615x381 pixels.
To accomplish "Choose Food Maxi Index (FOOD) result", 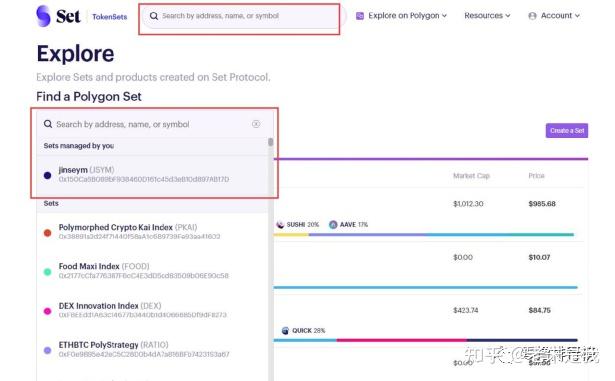I will [153, 271].
